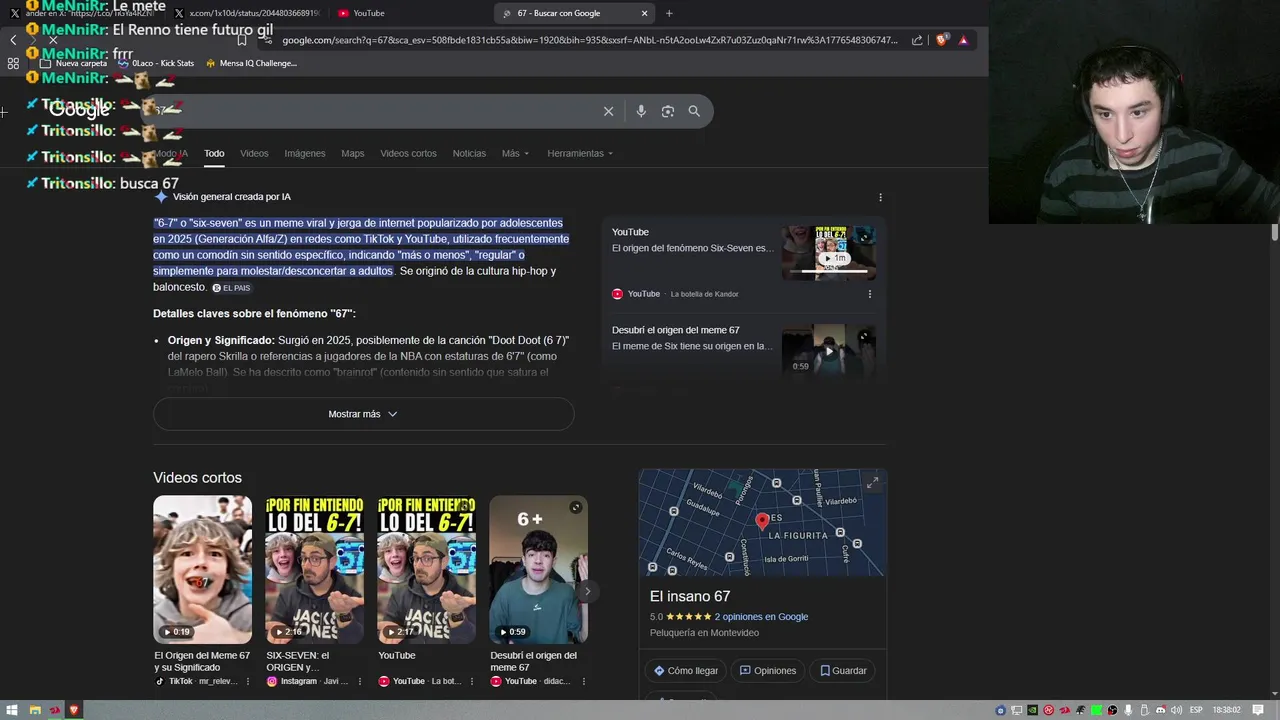Switch to the Videos cortos tab

click(x=408, y=153)
